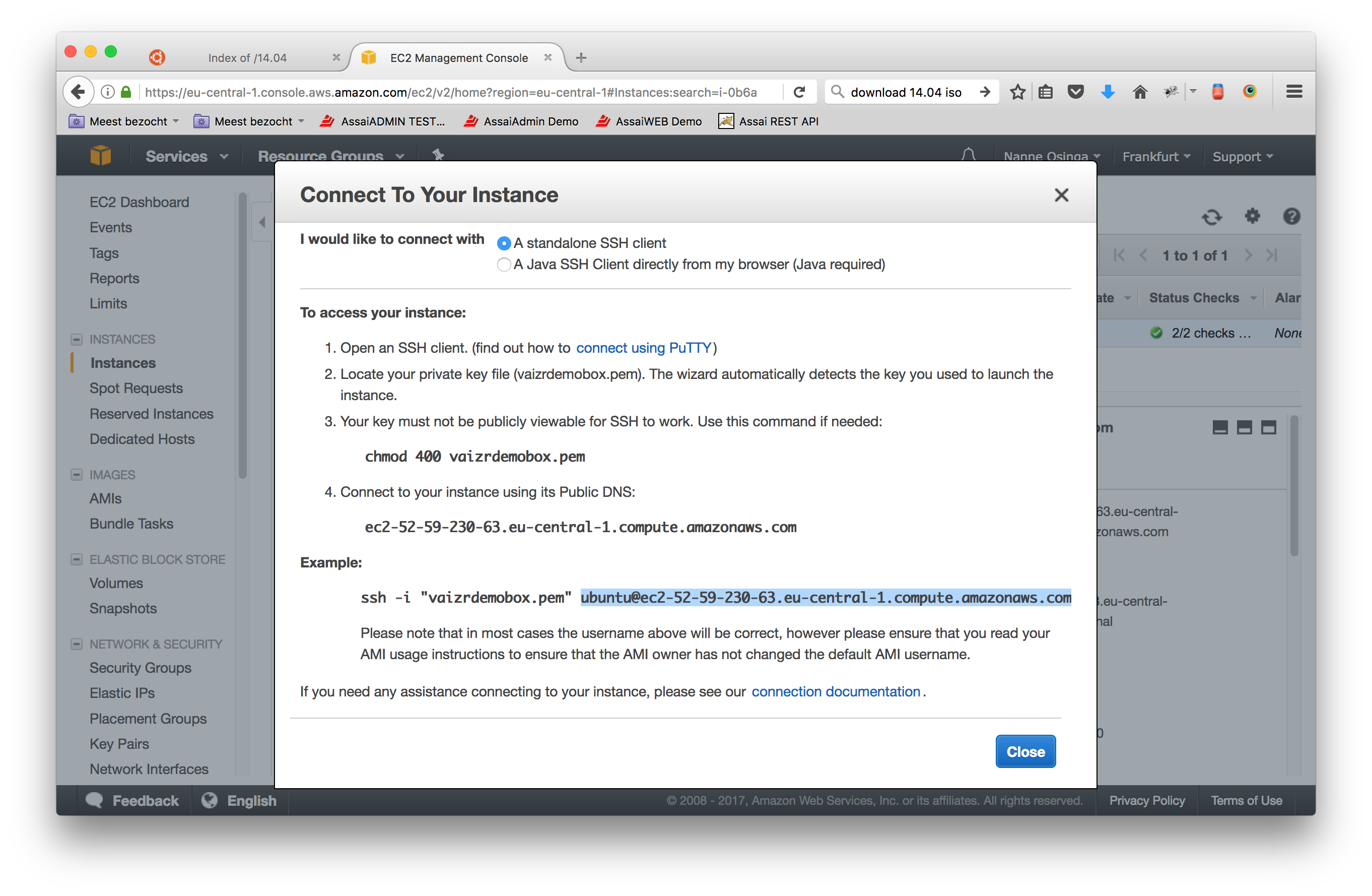Open the Services dropdown
The image size is (1372, 896).
(187, 156)
